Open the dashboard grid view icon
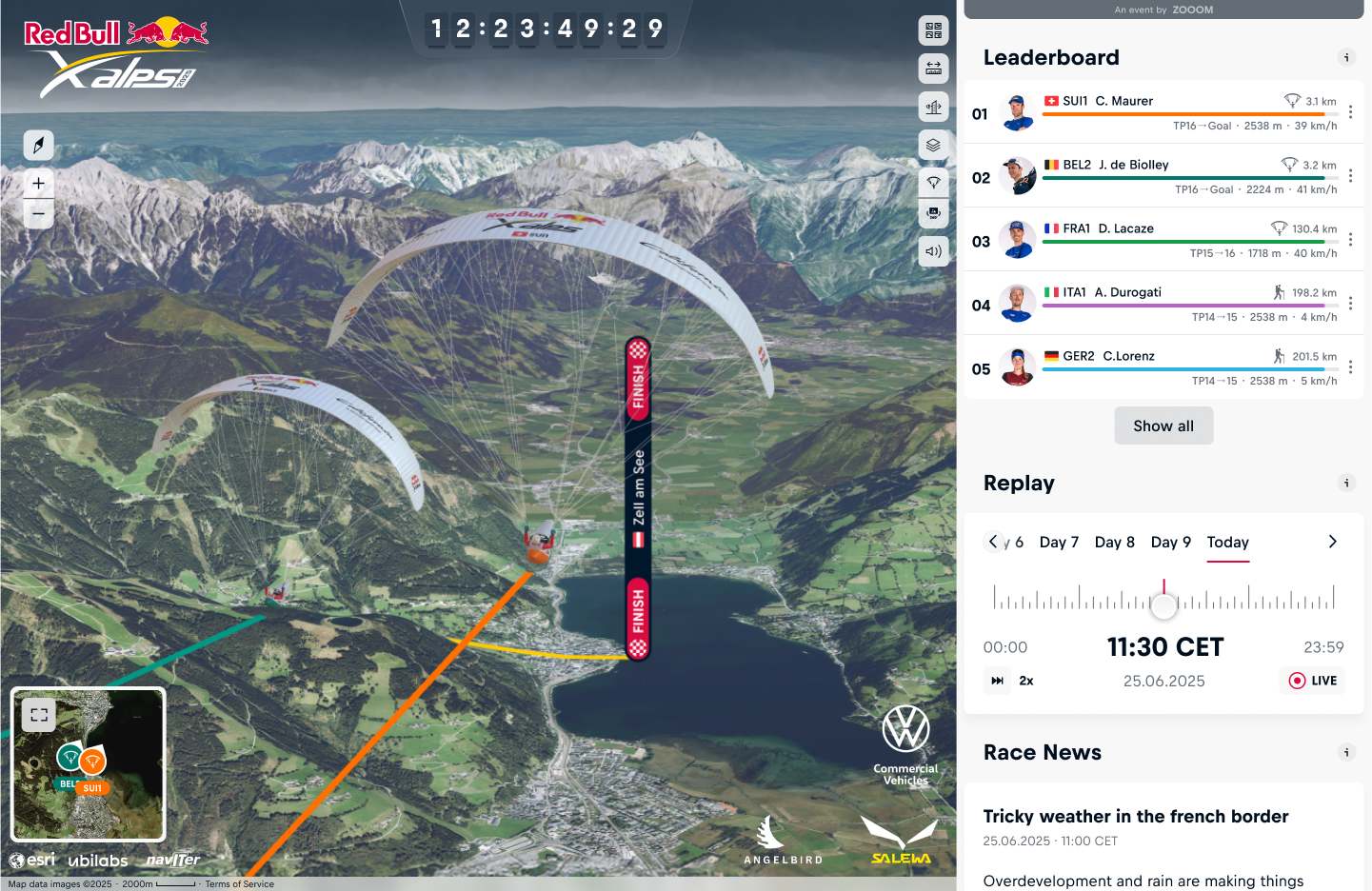 [933, 30]
